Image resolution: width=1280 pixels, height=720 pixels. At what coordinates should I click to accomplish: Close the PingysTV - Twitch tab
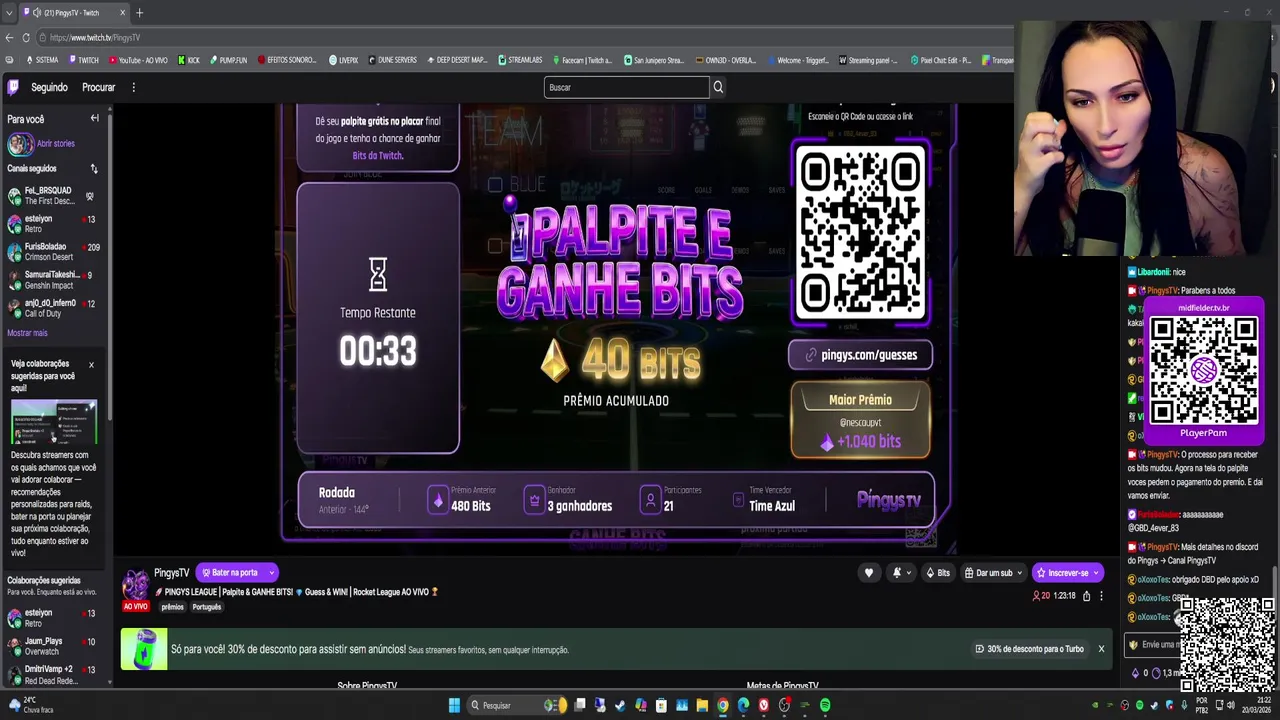[123, 13]
